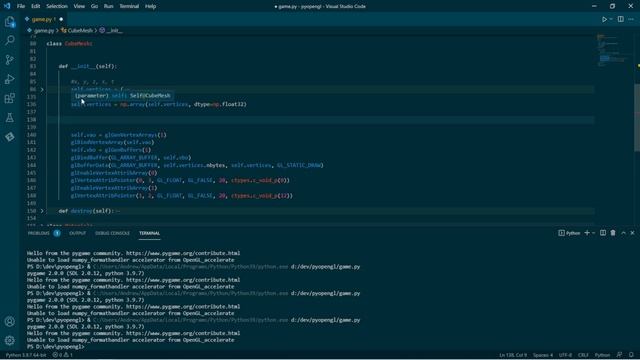
Task: Open the feedback icon in status bar
Action: coord(619,355)
